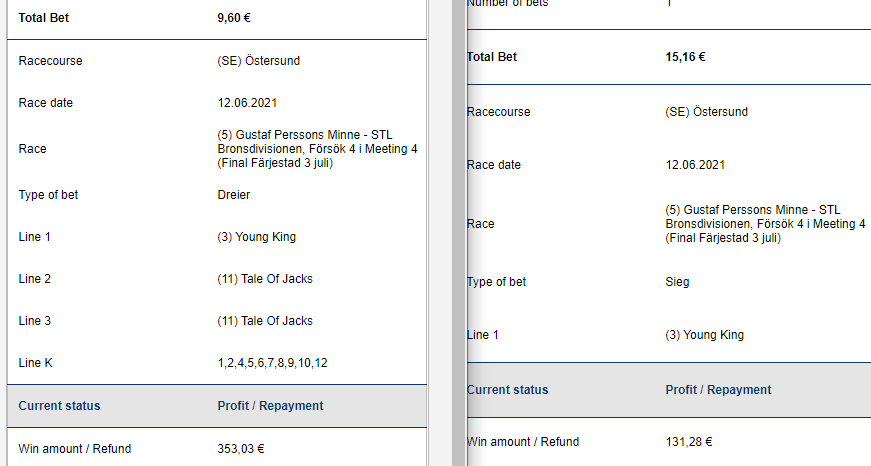Click the 9,60 € total bet amount
The height and width of the screenshot is (466, 871).
[x=234, y=18]
